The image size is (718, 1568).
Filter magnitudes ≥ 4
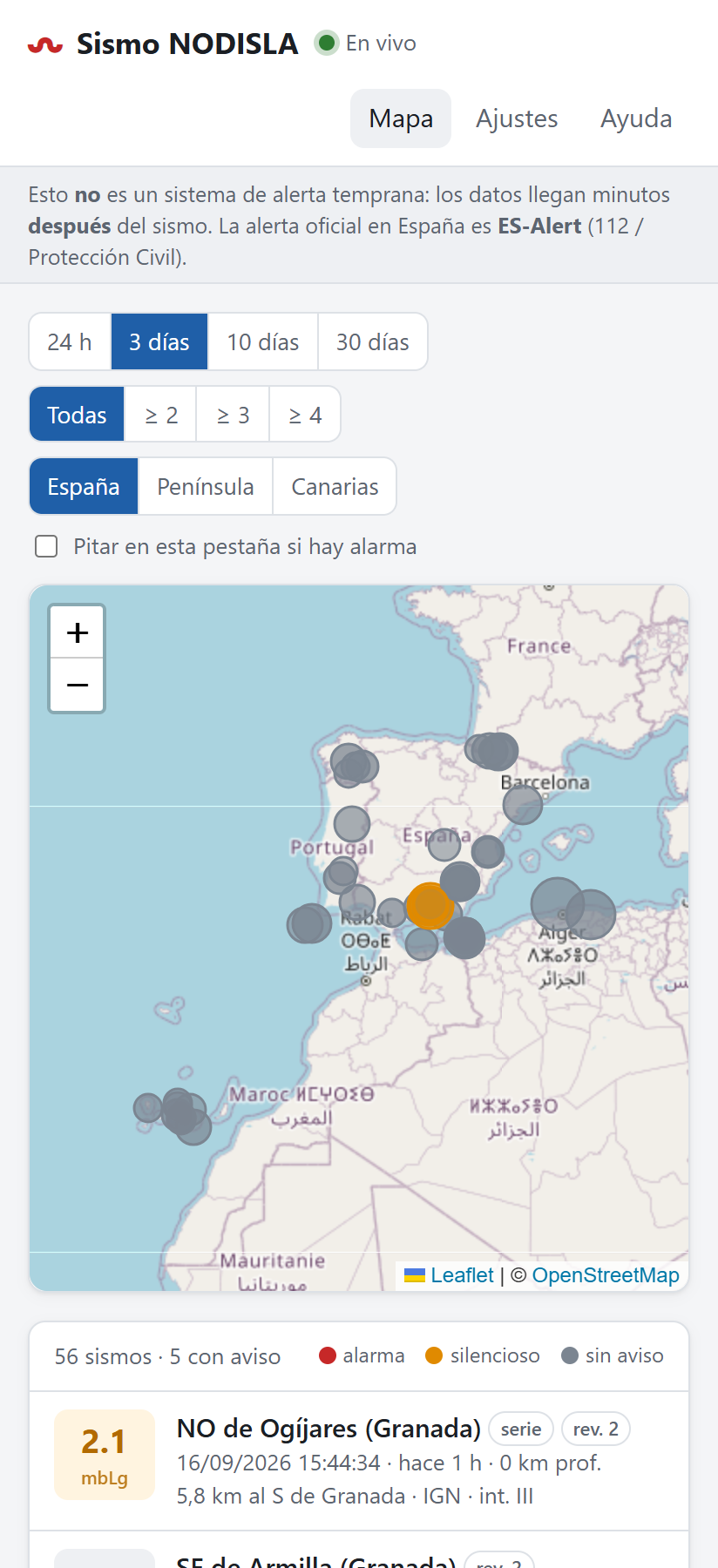pos(305,415)
